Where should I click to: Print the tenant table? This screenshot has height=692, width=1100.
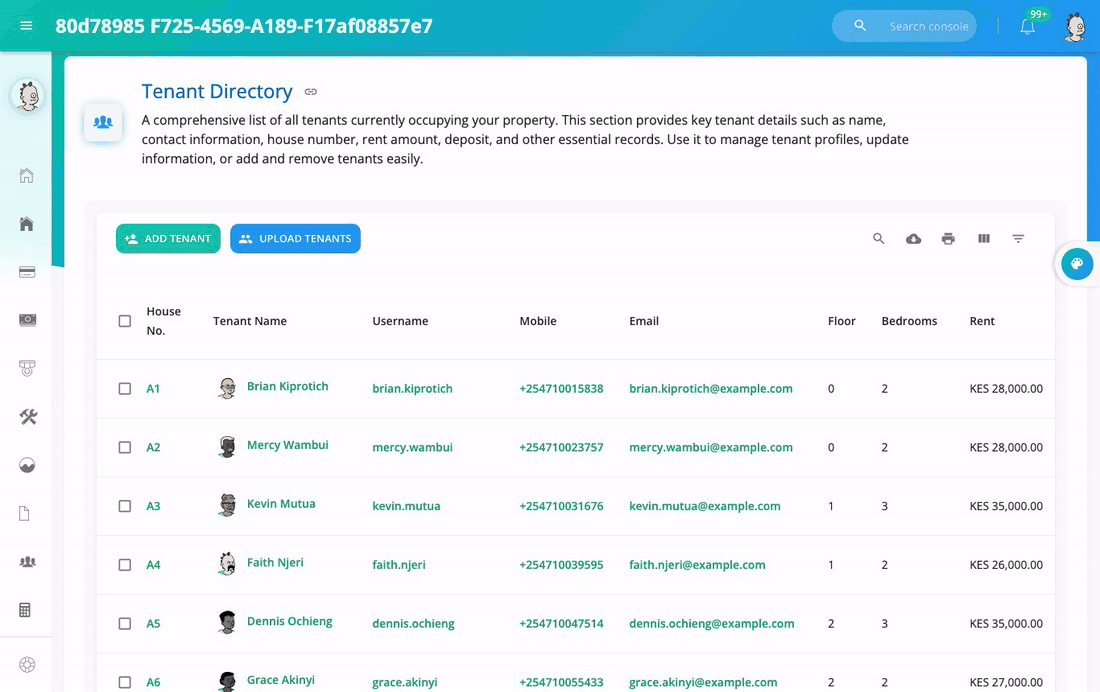tap(948, 239)
